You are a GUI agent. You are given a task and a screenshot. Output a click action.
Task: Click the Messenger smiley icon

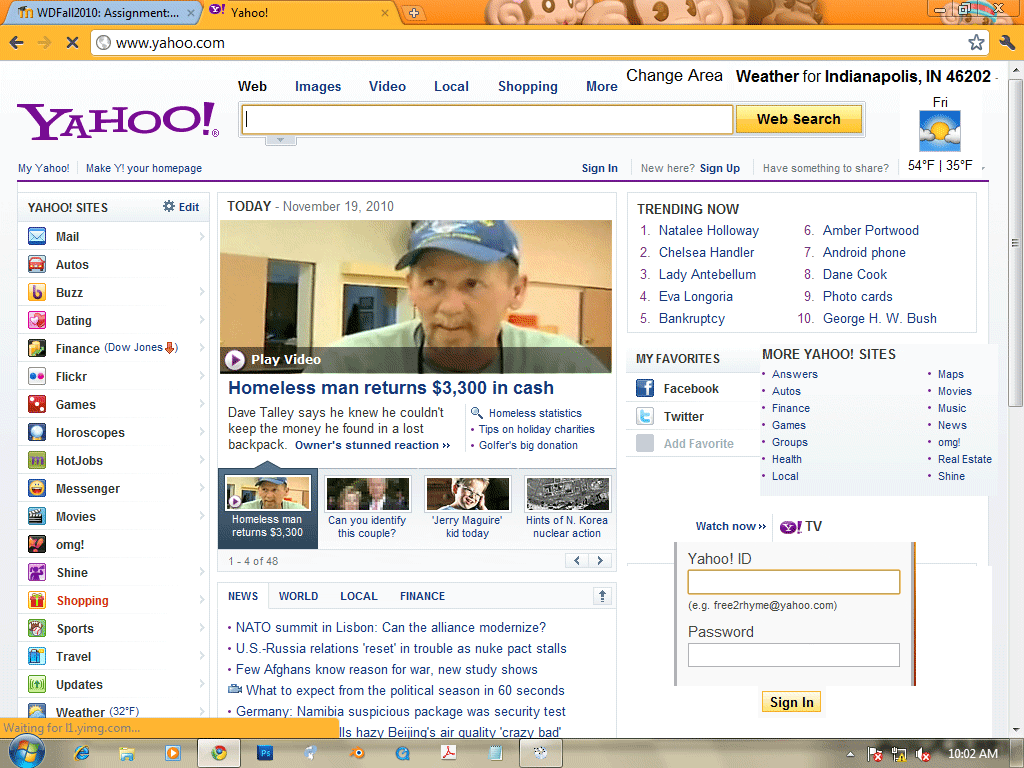point(37,489)
